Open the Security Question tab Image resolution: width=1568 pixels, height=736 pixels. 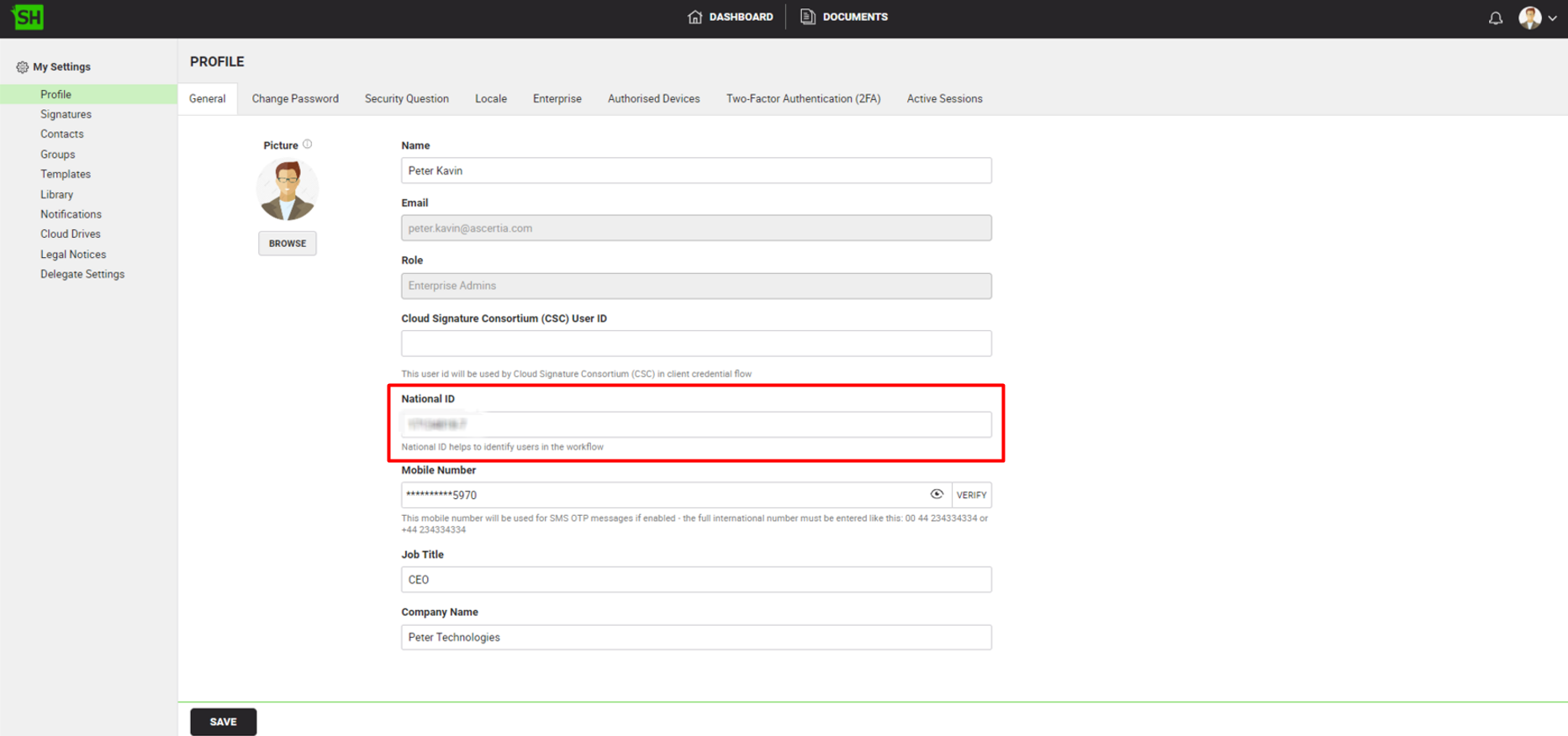[406, 99]
